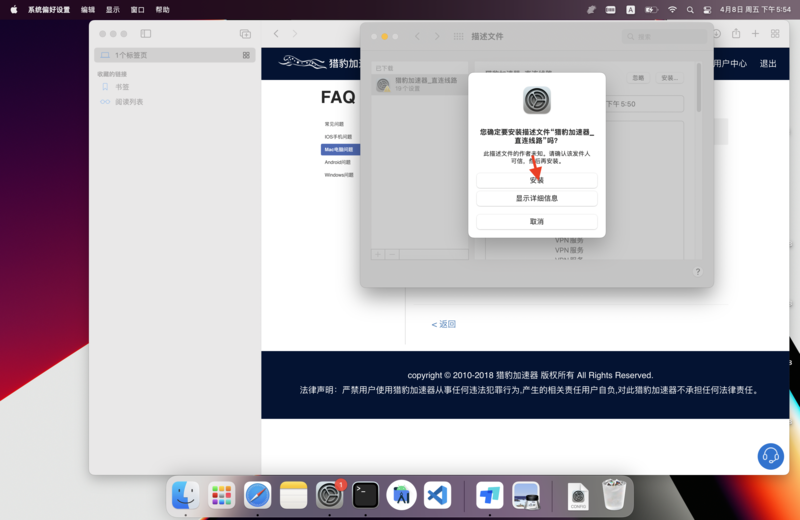Launch Terminal from the Dock

click(365, 495)
